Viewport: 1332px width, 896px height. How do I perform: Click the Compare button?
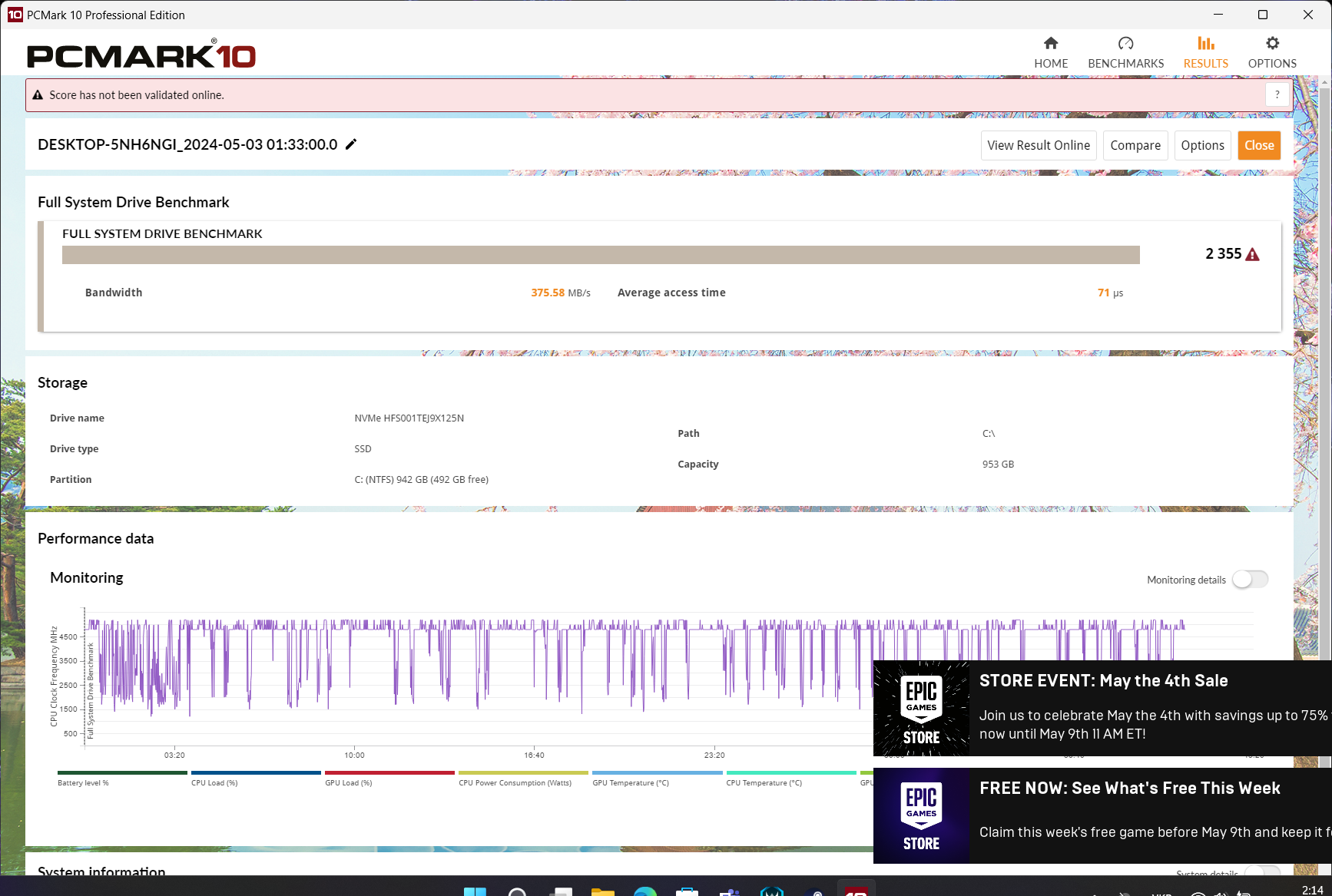[x=1135, y=145]
